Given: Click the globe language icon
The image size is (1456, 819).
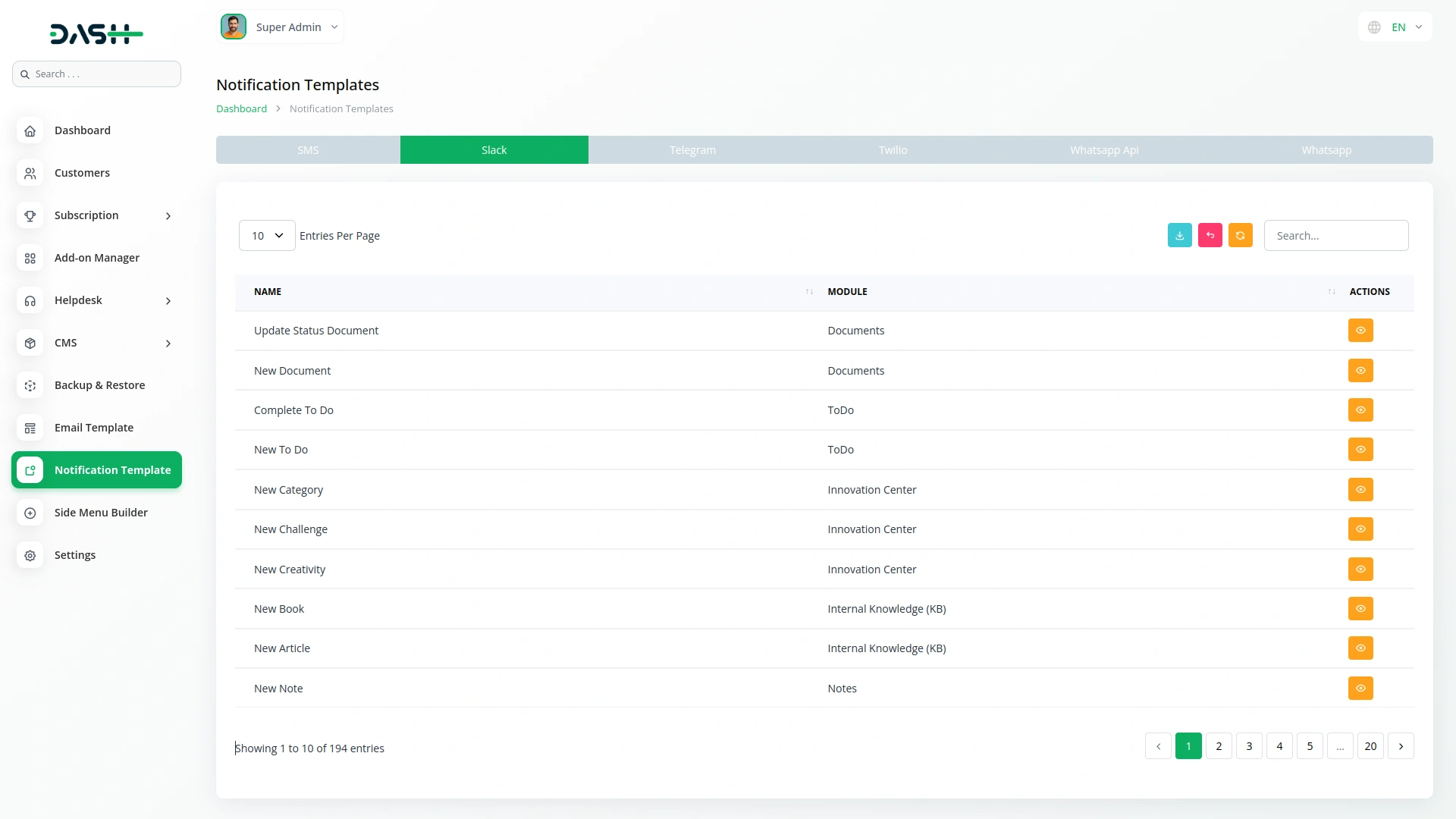Looking at the screenshot, I should coord(1374,27).
